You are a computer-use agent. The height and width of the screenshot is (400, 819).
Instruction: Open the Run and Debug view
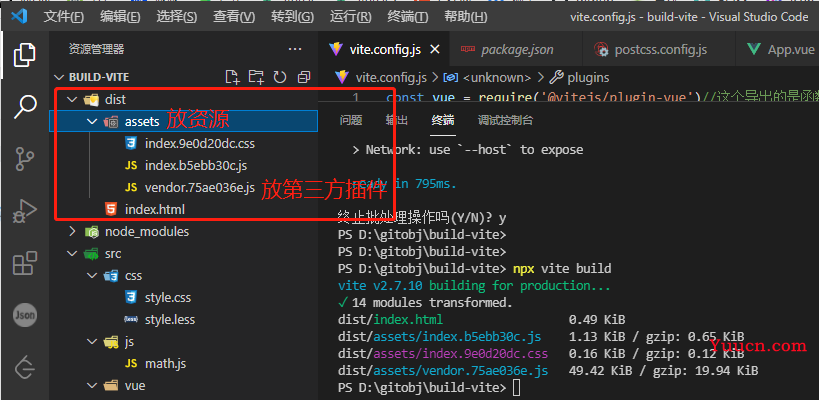click(x=25, y=211)
